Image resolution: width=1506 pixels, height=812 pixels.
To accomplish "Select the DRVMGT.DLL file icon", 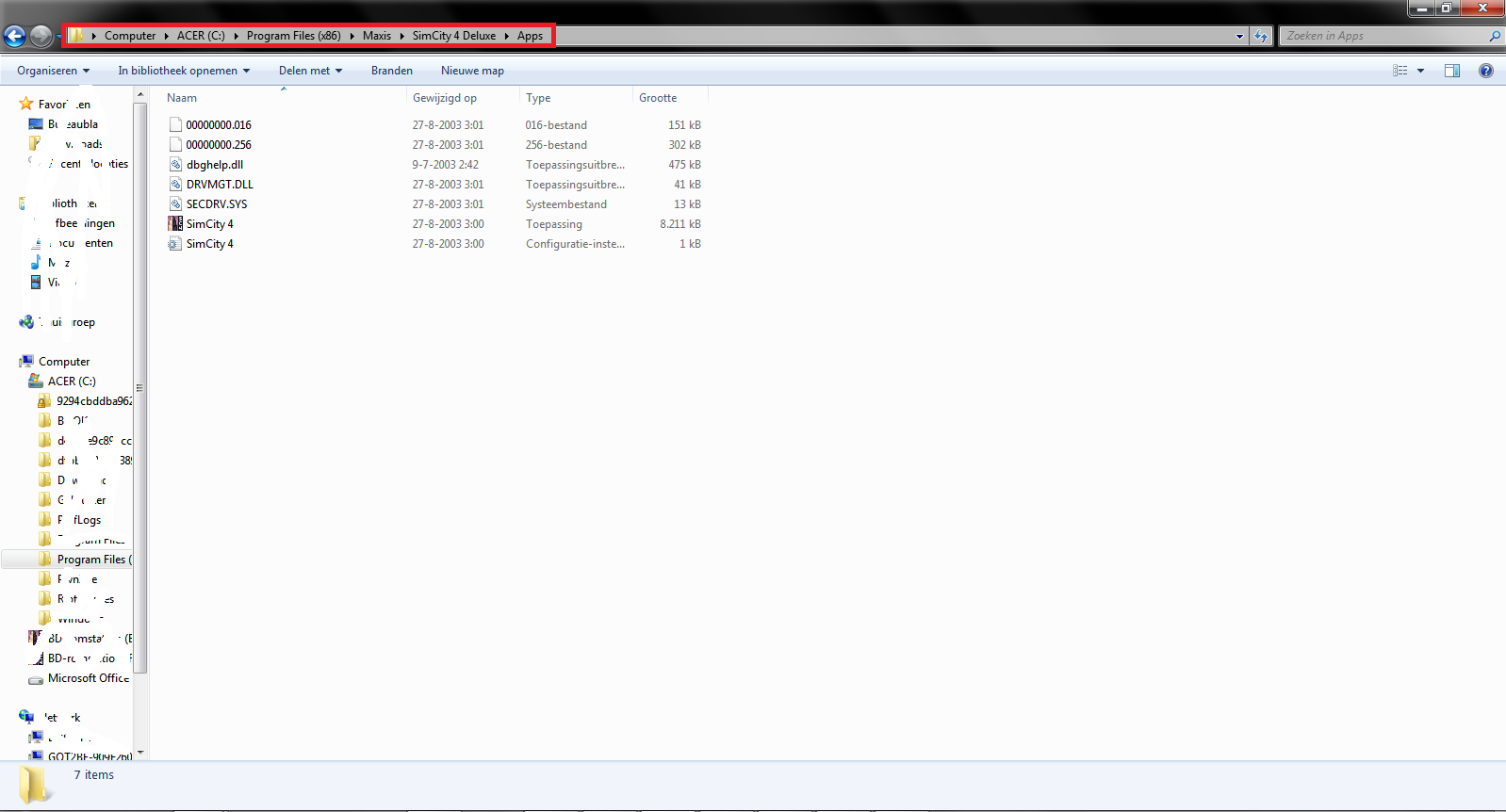I will point(175,184).
